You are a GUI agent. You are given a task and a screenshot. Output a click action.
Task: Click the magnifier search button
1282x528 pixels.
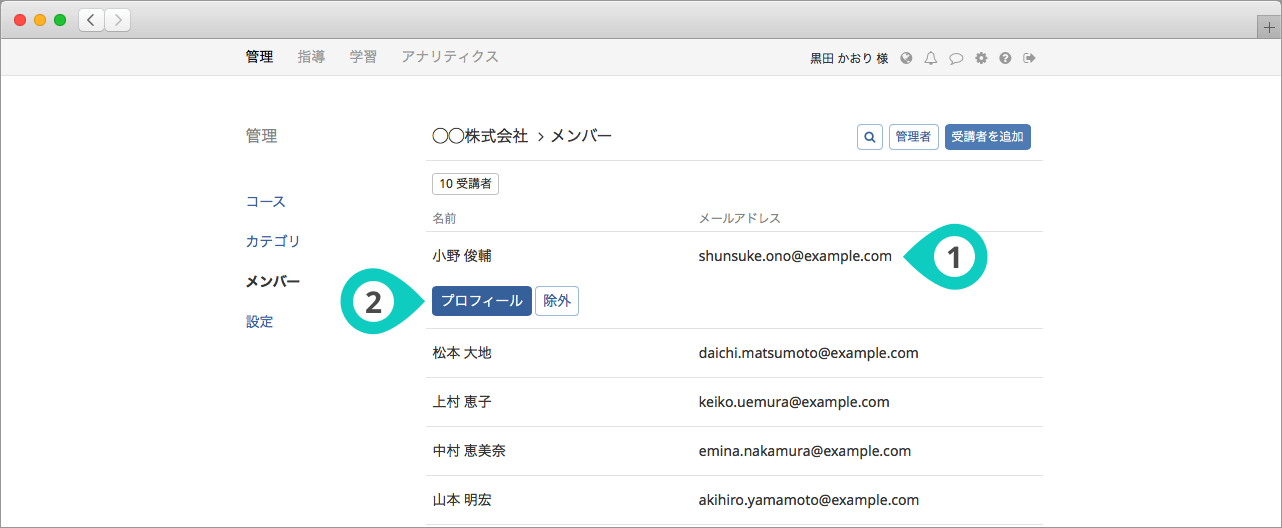pyautogui.click(x=870, y=137)
